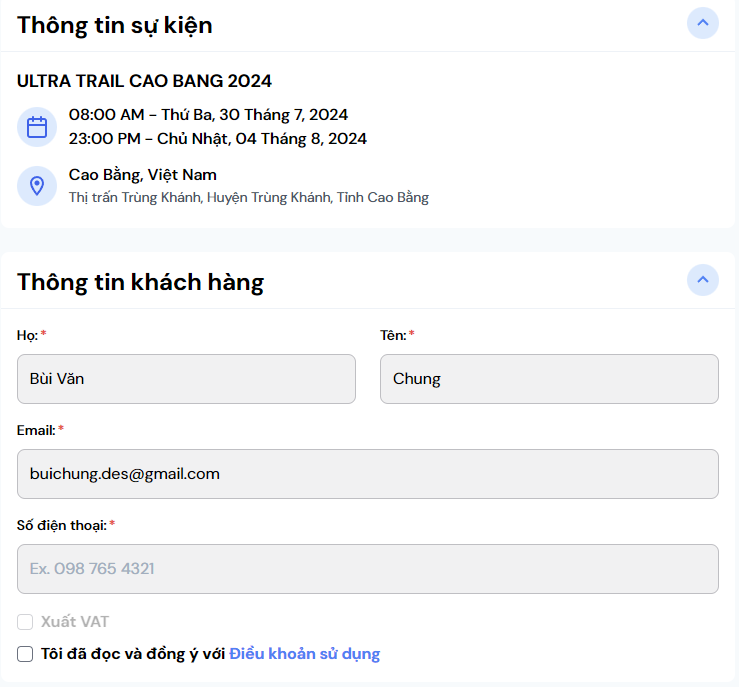Screen dimensions: 739x687
Task: Click the Cao Bằng, Việt Nam location text
Action: click(x=142, y=175)
